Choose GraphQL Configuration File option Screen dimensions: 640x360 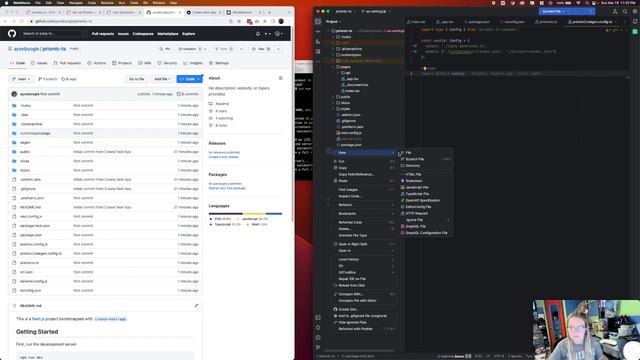point(426,233)
